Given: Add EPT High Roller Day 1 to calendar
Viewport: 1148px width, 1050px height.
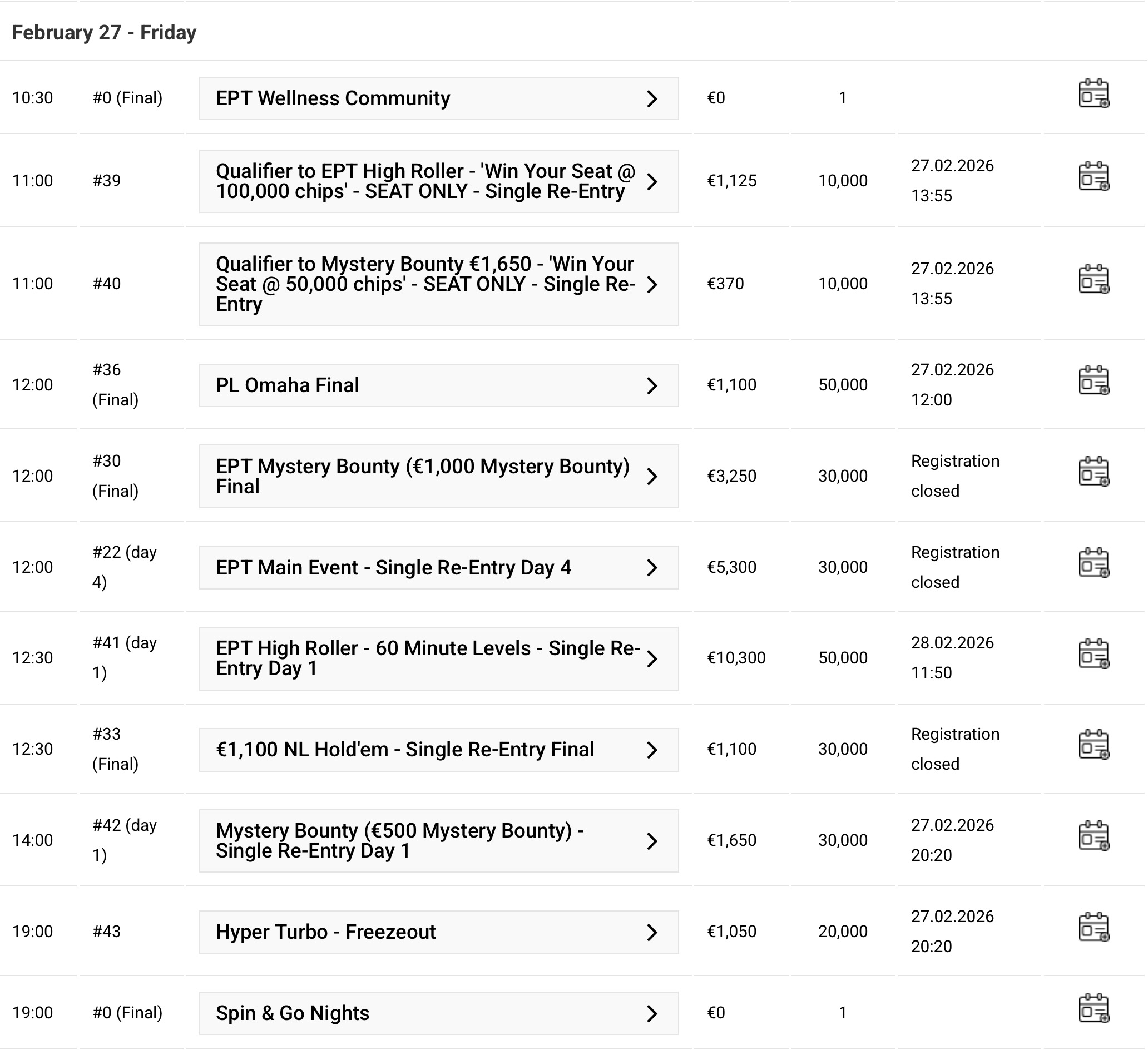Looking at the screenshot, I should click(1093, 653).
